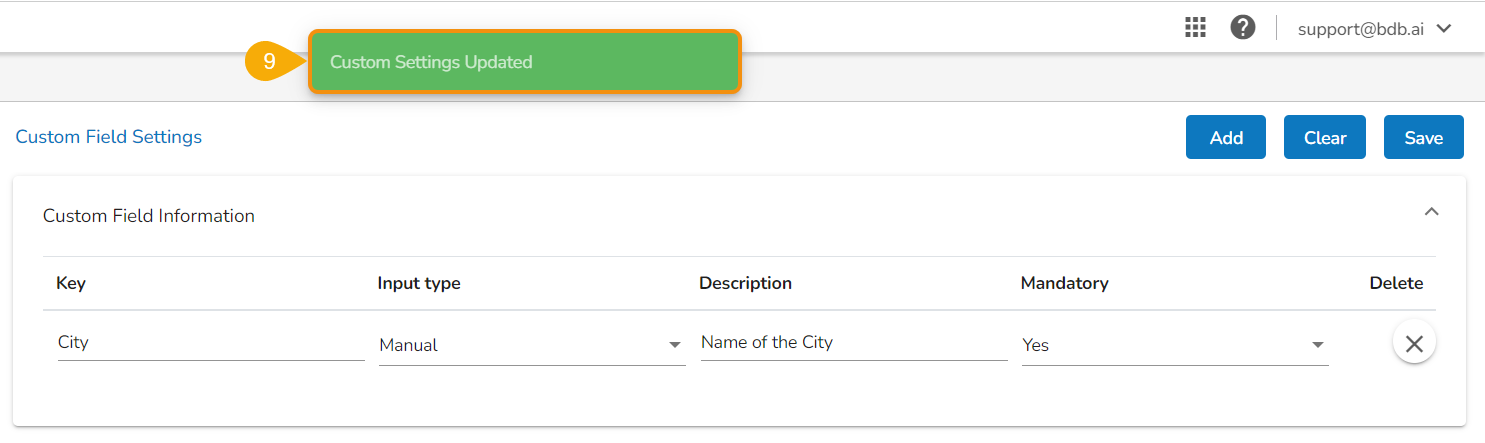Click the help question mark icon

(x=1243, y=28)
